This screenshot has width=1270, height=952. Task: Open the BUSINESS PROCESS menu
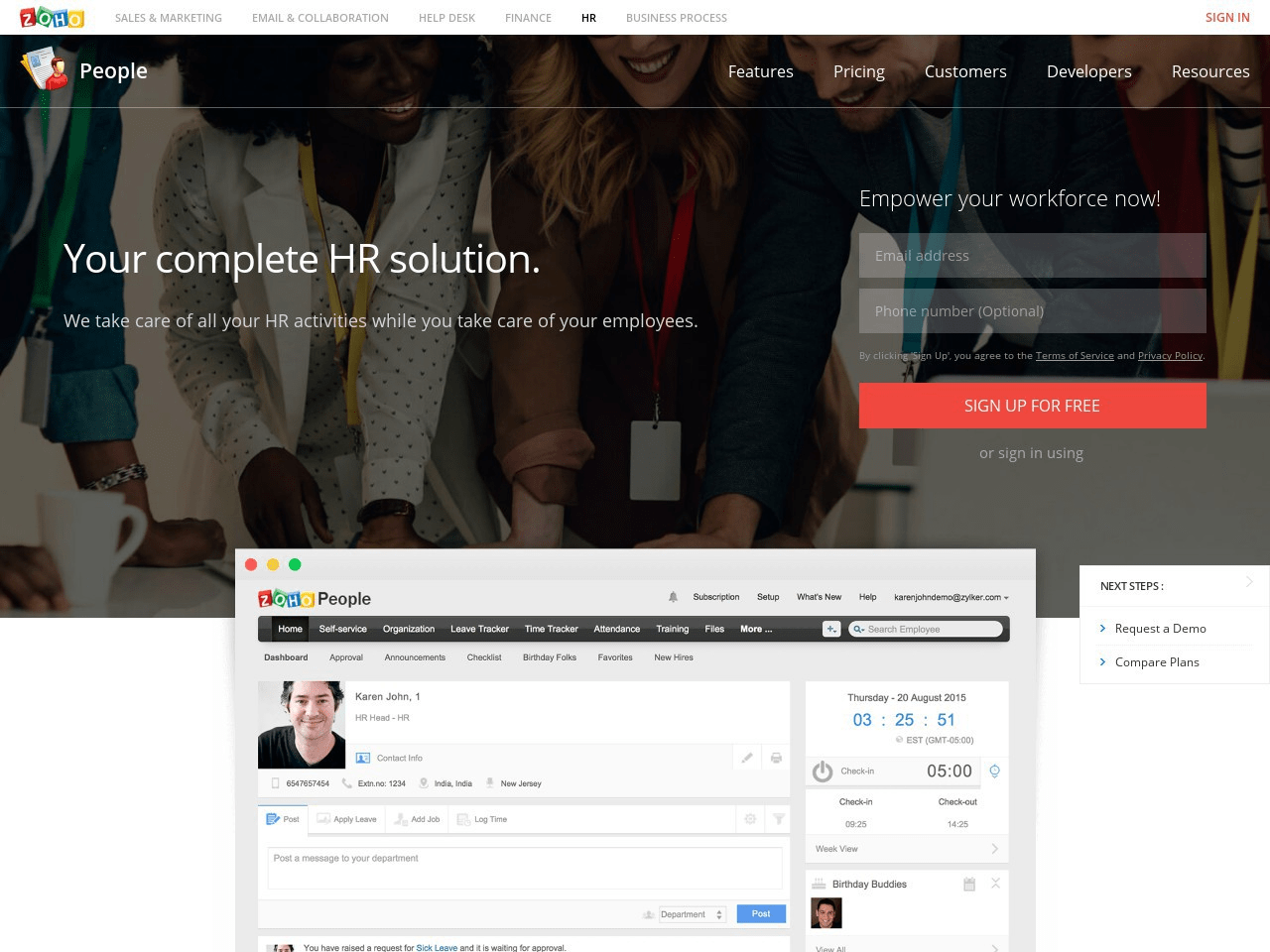677,18
